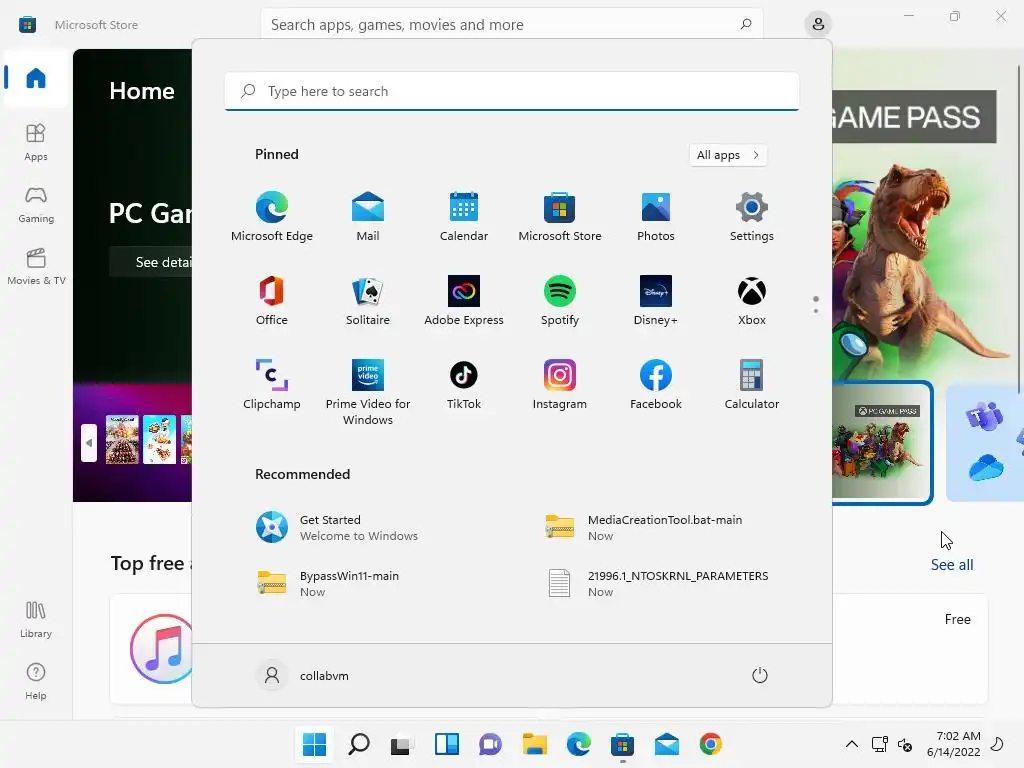Select the Home tab in Microsoft Store
Image resolution: width=1024 pixels, height=768 pixels.
point(36,78)
